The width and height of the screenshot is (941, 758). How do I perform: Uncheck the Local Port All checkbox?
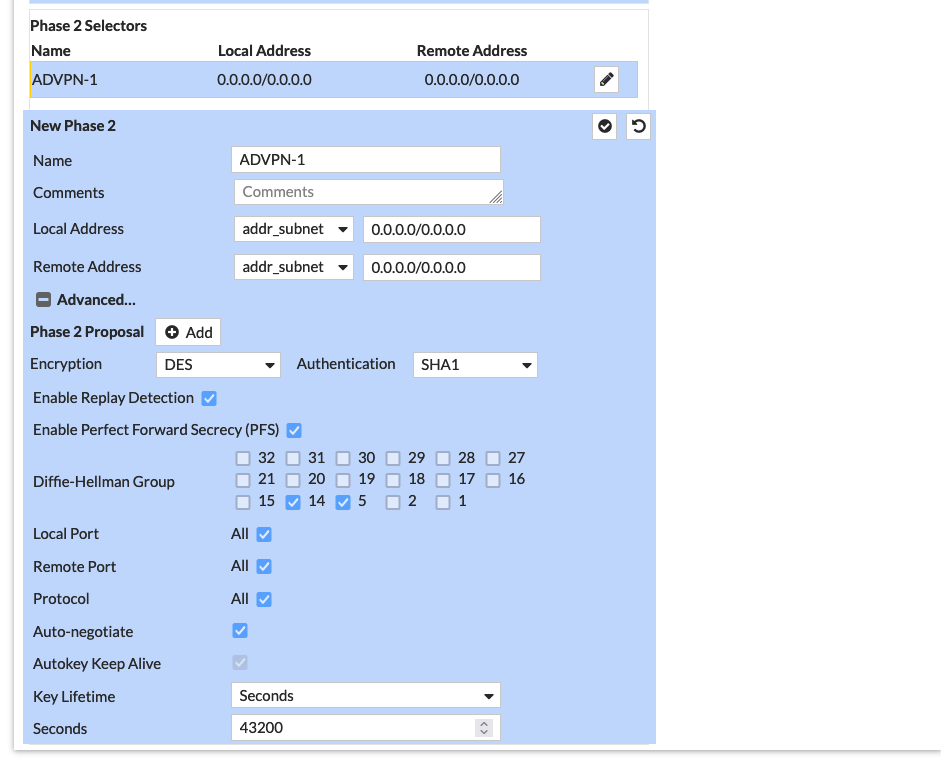point(264,534)
